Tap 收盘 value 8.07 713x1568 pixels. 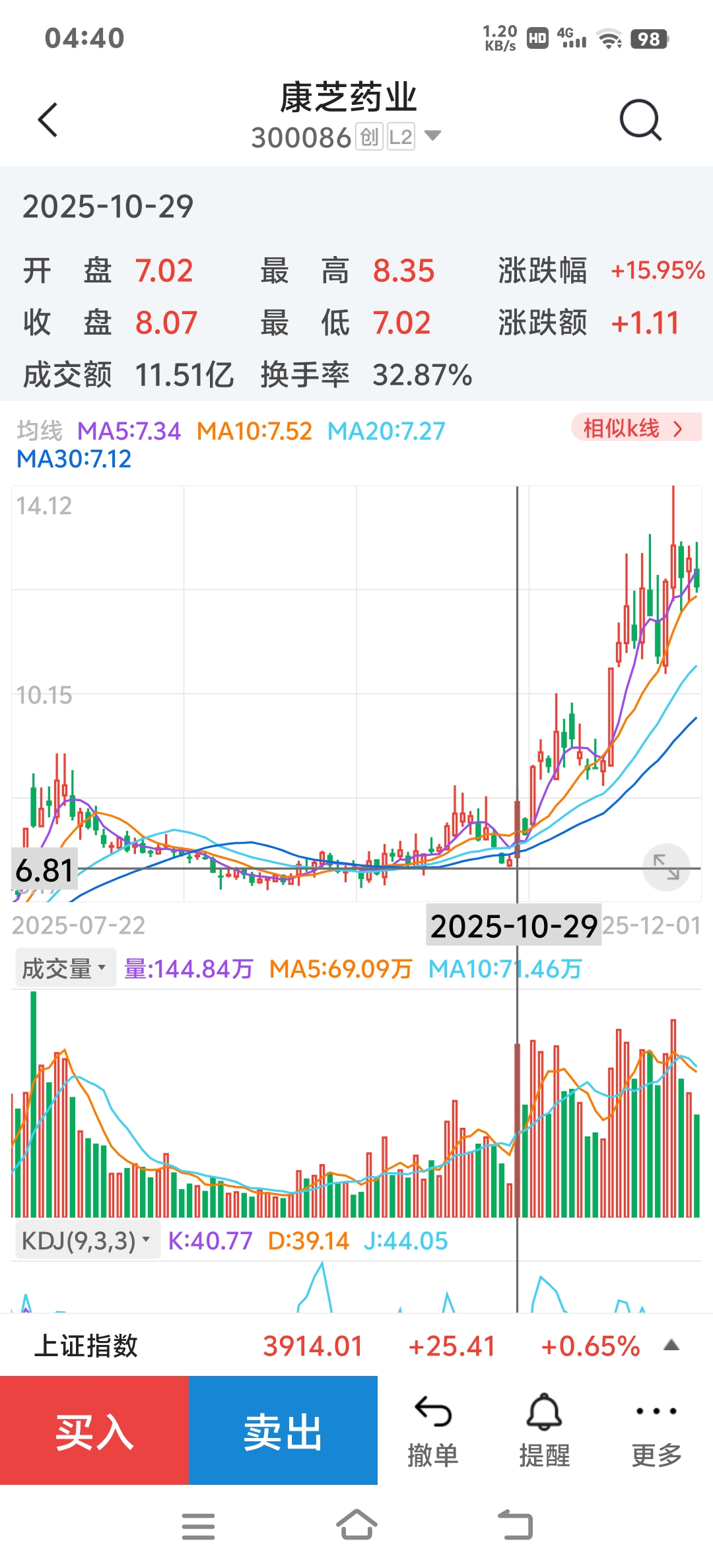pos(166,323)
